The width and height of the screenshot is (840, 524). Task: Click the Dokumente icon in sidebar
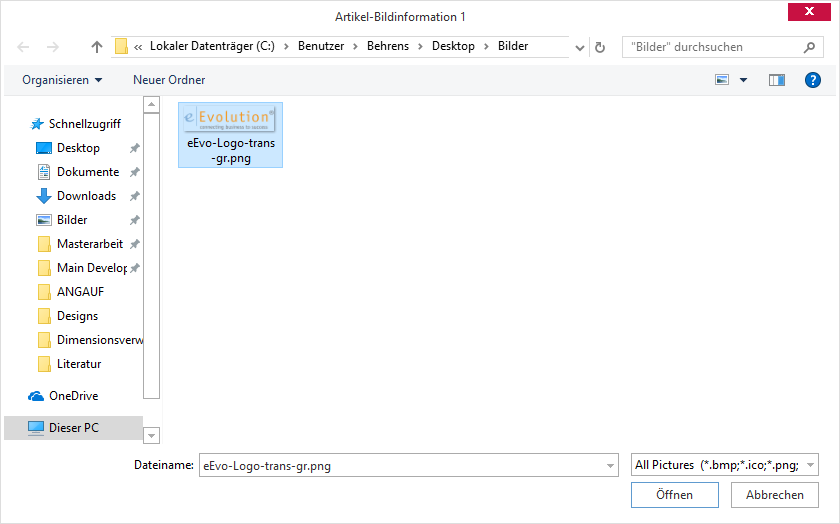coord(44,172)
